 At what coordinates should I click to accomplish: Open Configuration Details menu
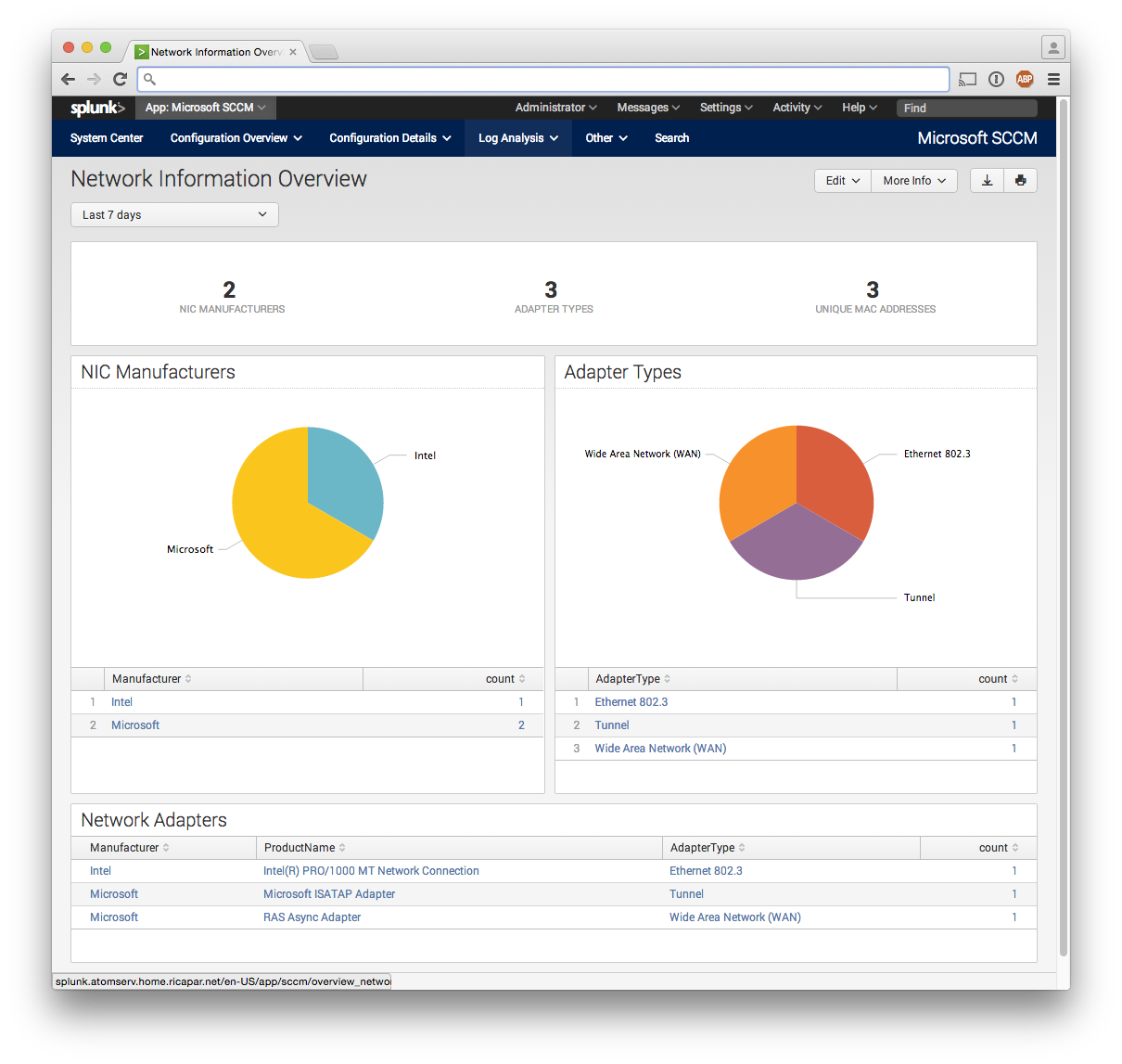[x=390, y=138]
